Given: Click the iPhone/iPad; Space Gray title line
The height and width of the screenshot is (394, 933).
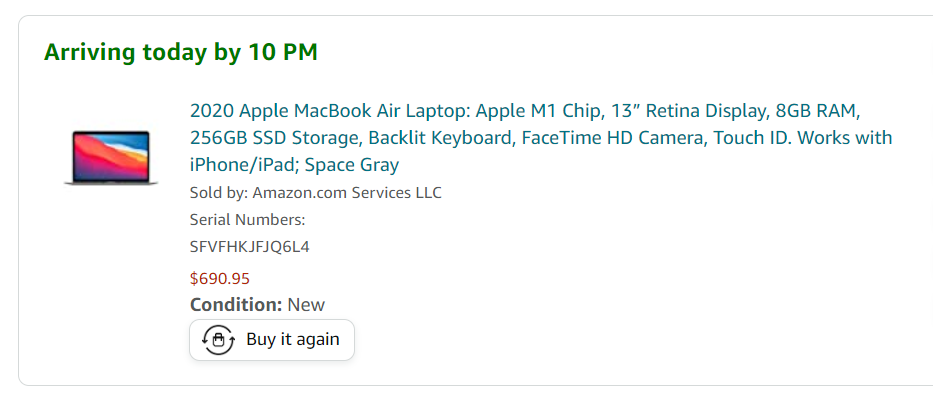Looking at the screenshot, I should [294, 165].
